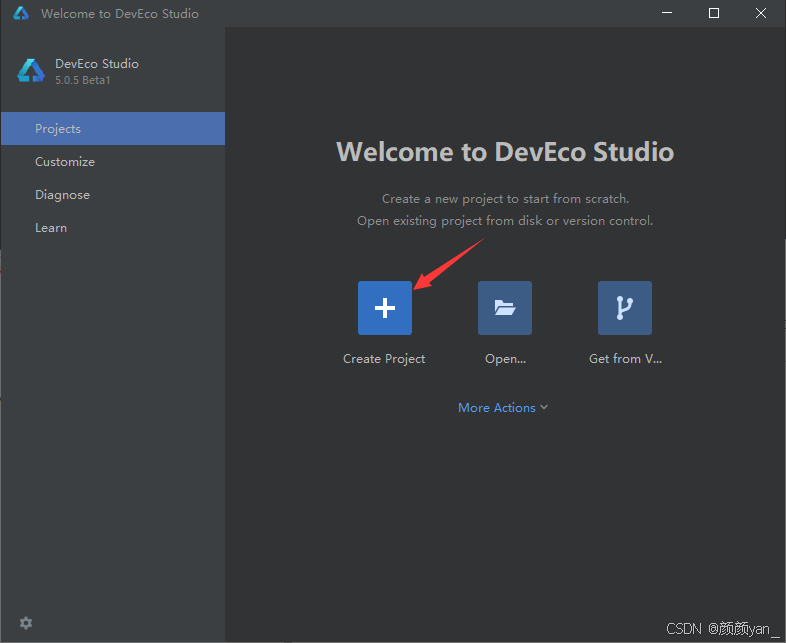Screen dimensions: 786x643
Task: Click the DevEco Studio logo in sidebar
Action: (31, 71)
